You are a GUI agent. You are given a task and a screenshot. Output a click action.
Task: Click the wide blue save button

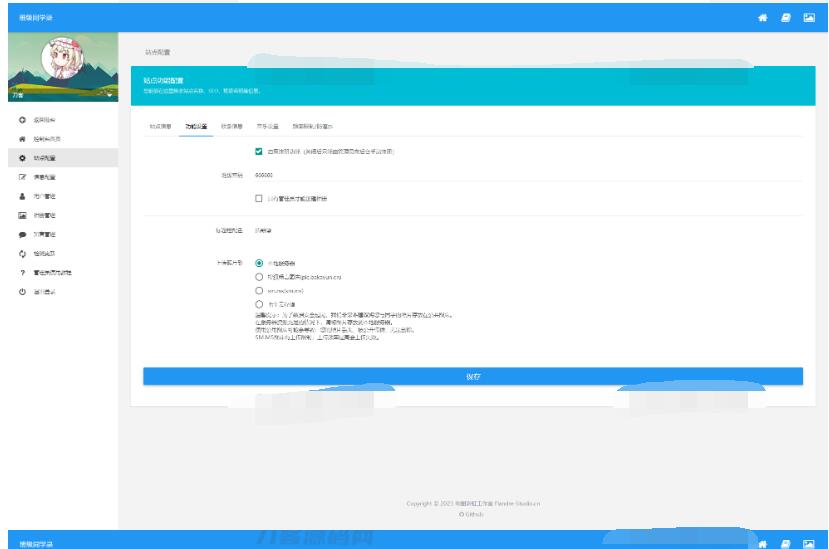click(472, 376)
